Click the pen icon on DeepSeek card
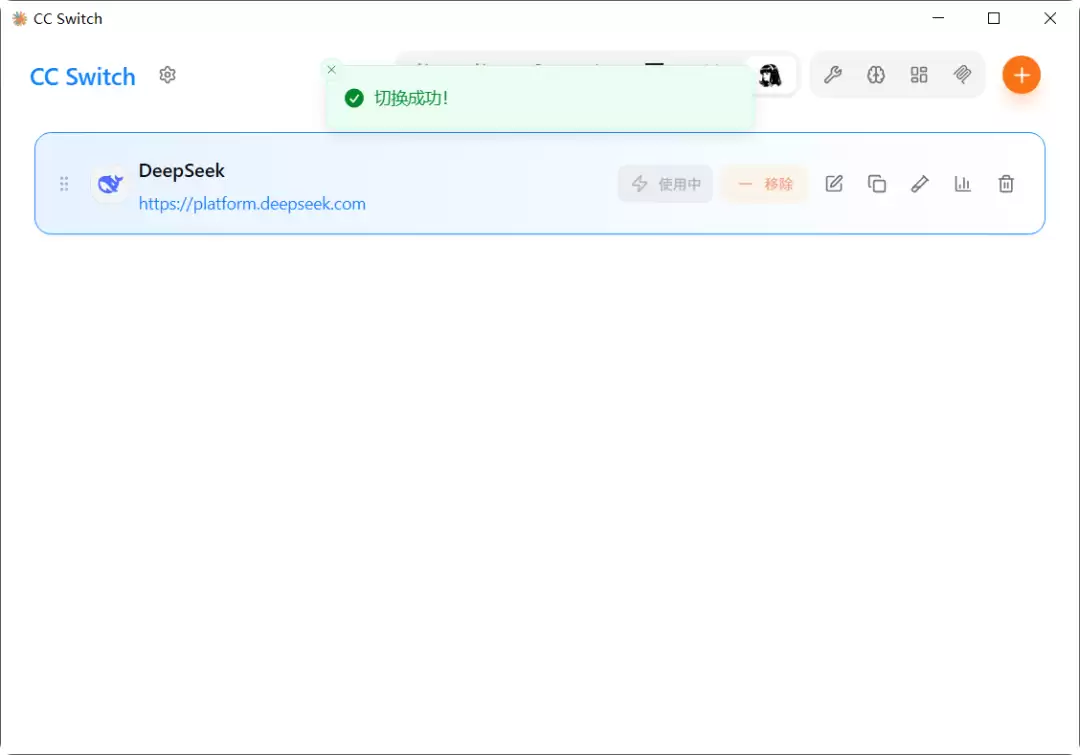This screenshot has width=1080, height=755. (920, 184)
